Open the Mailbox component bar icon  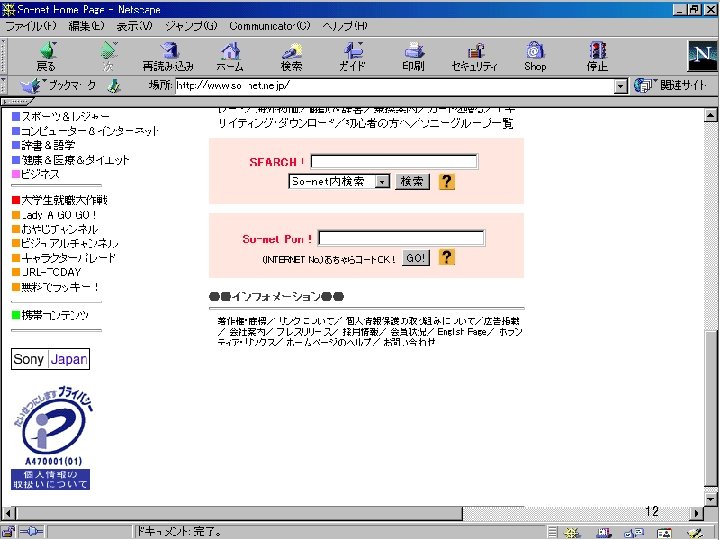coord(603,533)
